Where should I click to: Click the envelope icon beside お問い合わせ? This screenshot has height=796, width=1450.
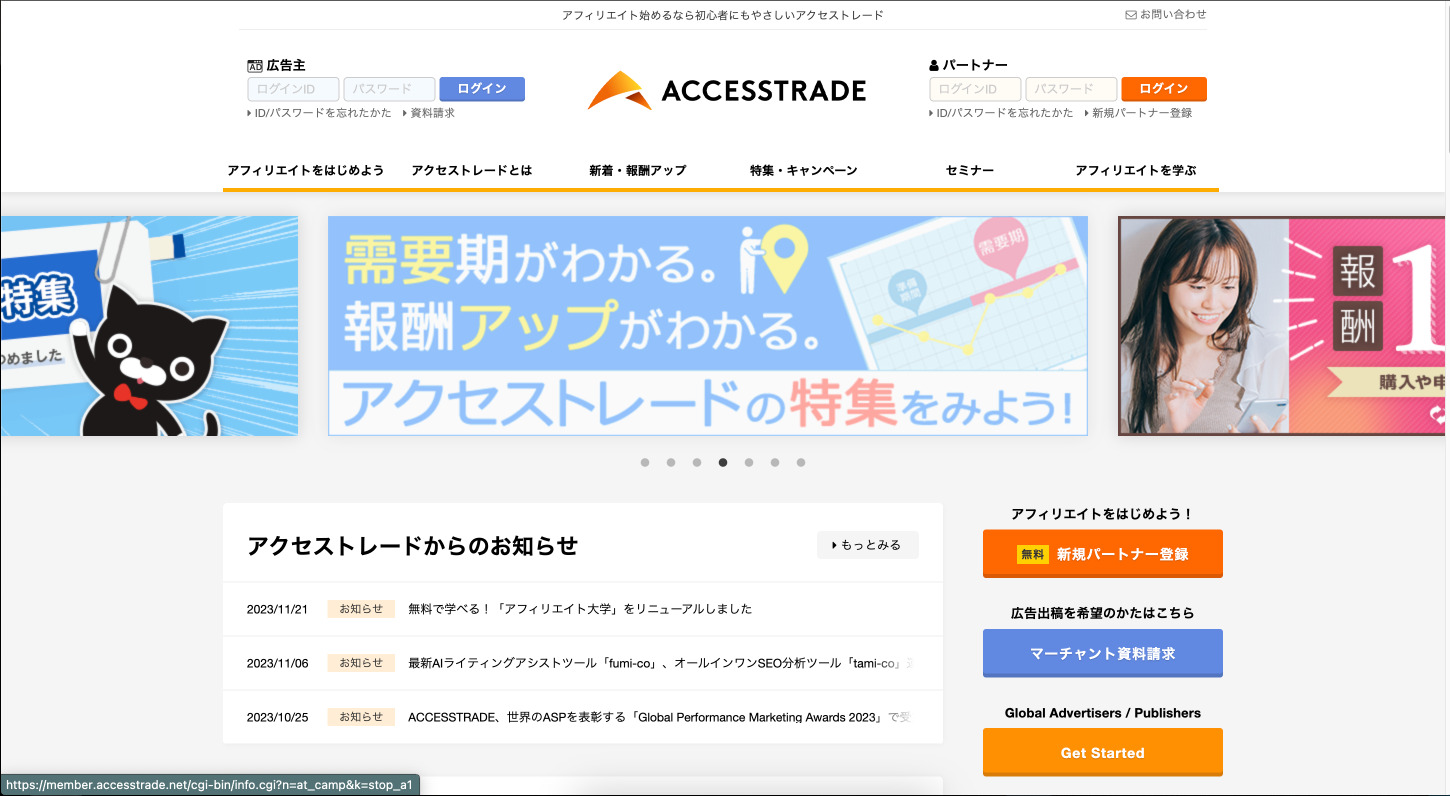(1131, 15)
